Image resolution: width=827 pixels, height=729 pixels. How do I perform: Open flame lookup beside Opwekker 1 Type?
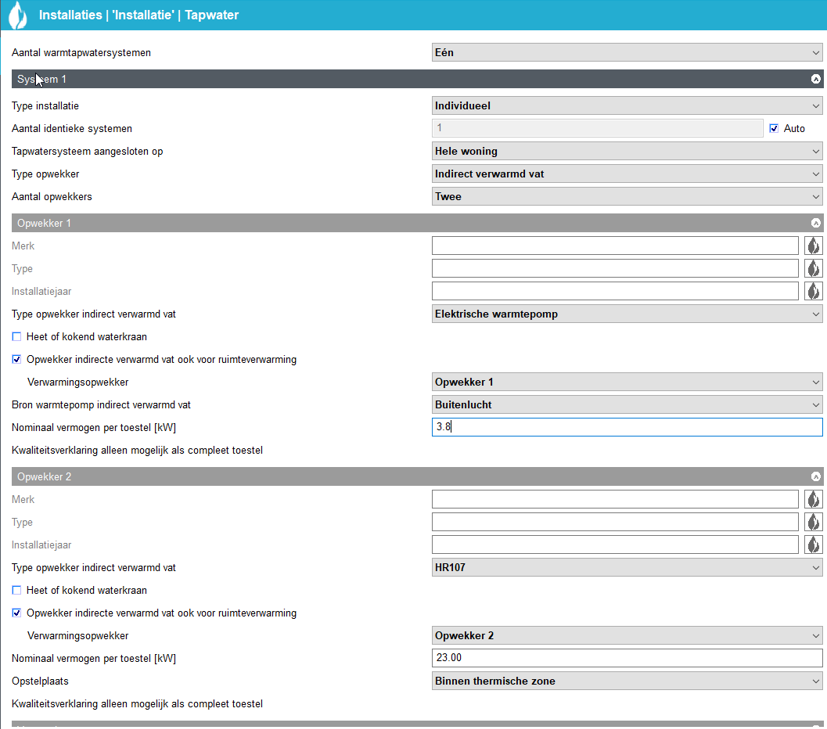813,268
